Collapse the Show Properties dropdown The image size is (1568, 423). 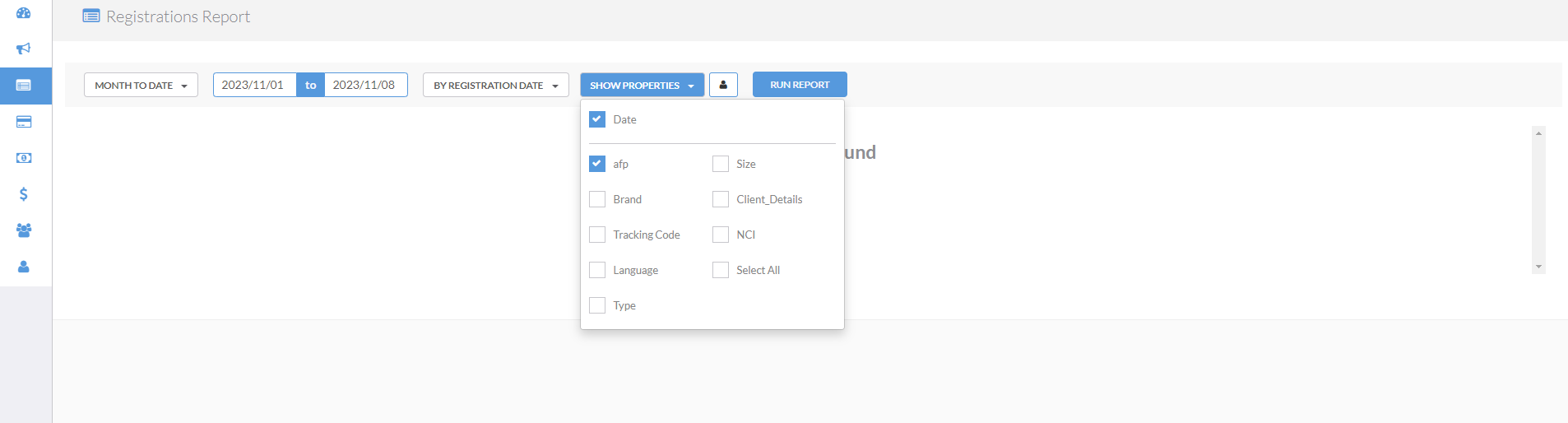tap(642, 86)
